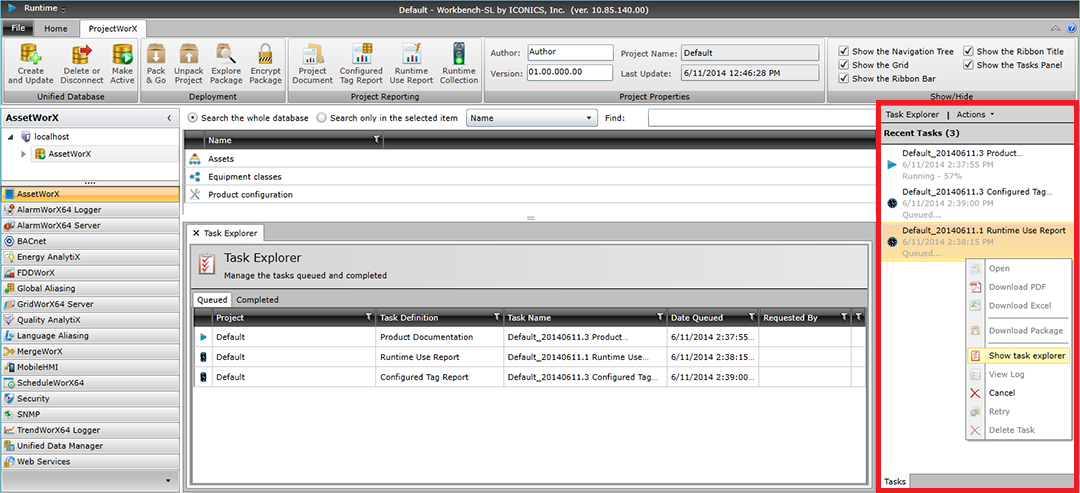Screen dimensions: 1080x493
Task: Click the Create and Update database icon
Action: coord(31,56)
